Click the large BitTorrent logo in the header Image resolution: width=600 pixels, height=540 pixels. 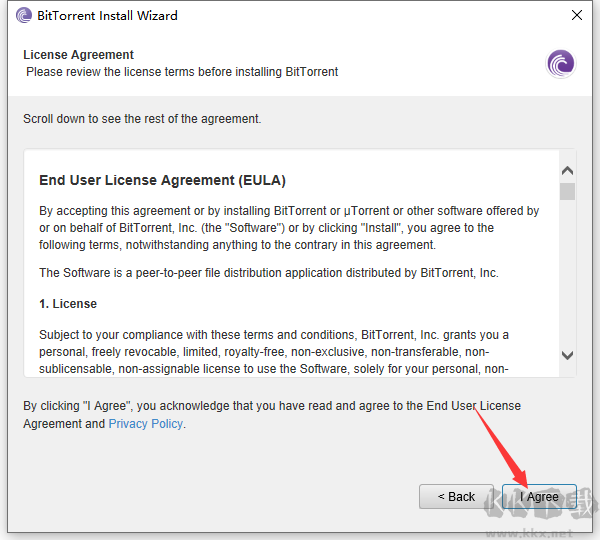561,64
